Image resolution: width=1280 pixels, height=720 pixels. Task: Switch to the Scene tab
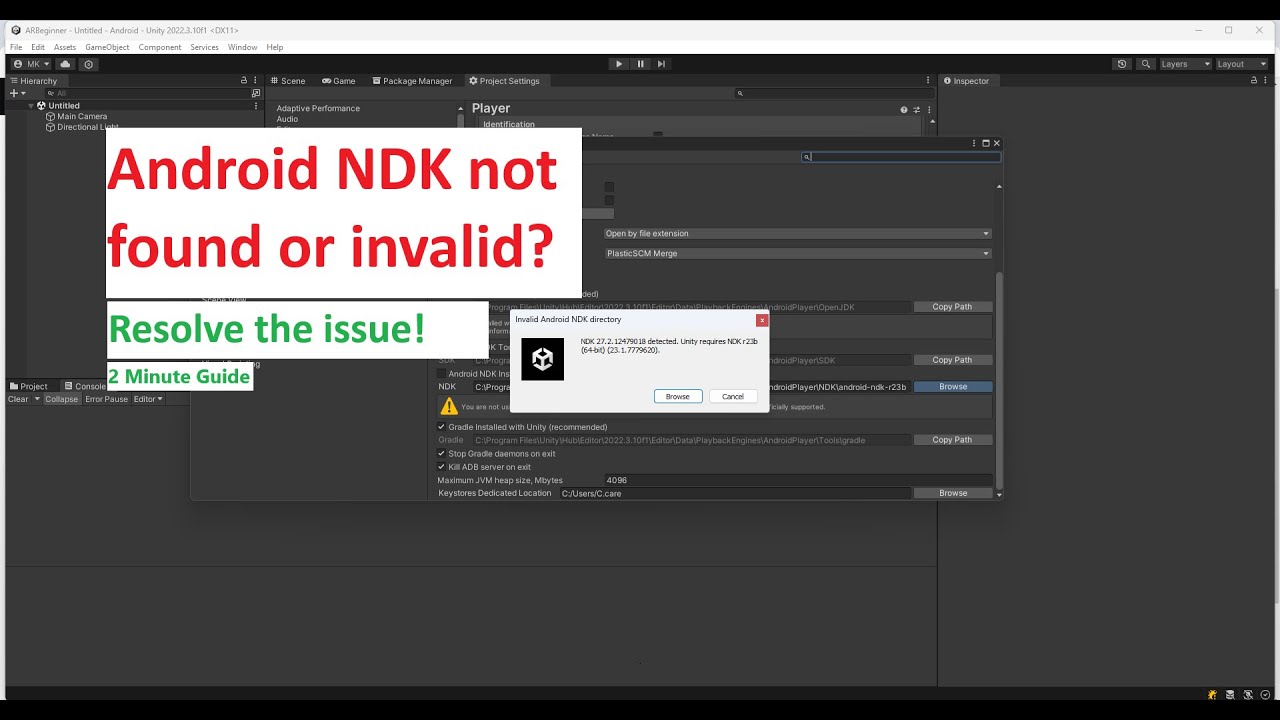287,81
